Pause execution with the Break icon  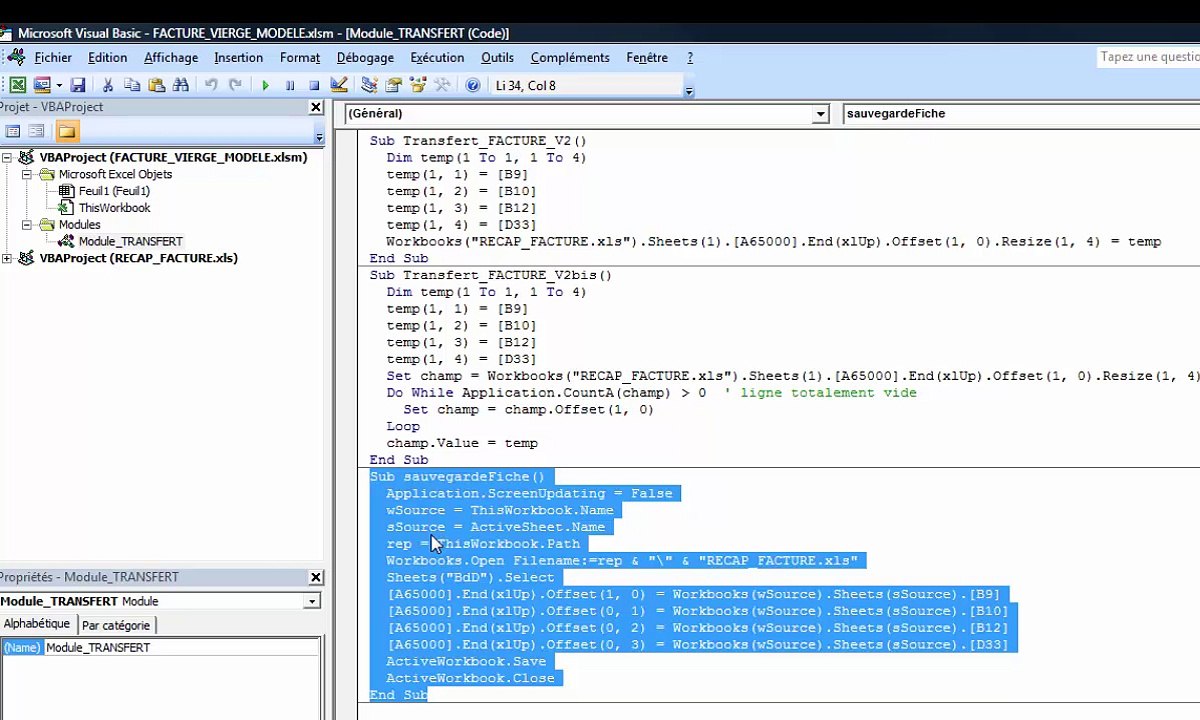(290, 86)
